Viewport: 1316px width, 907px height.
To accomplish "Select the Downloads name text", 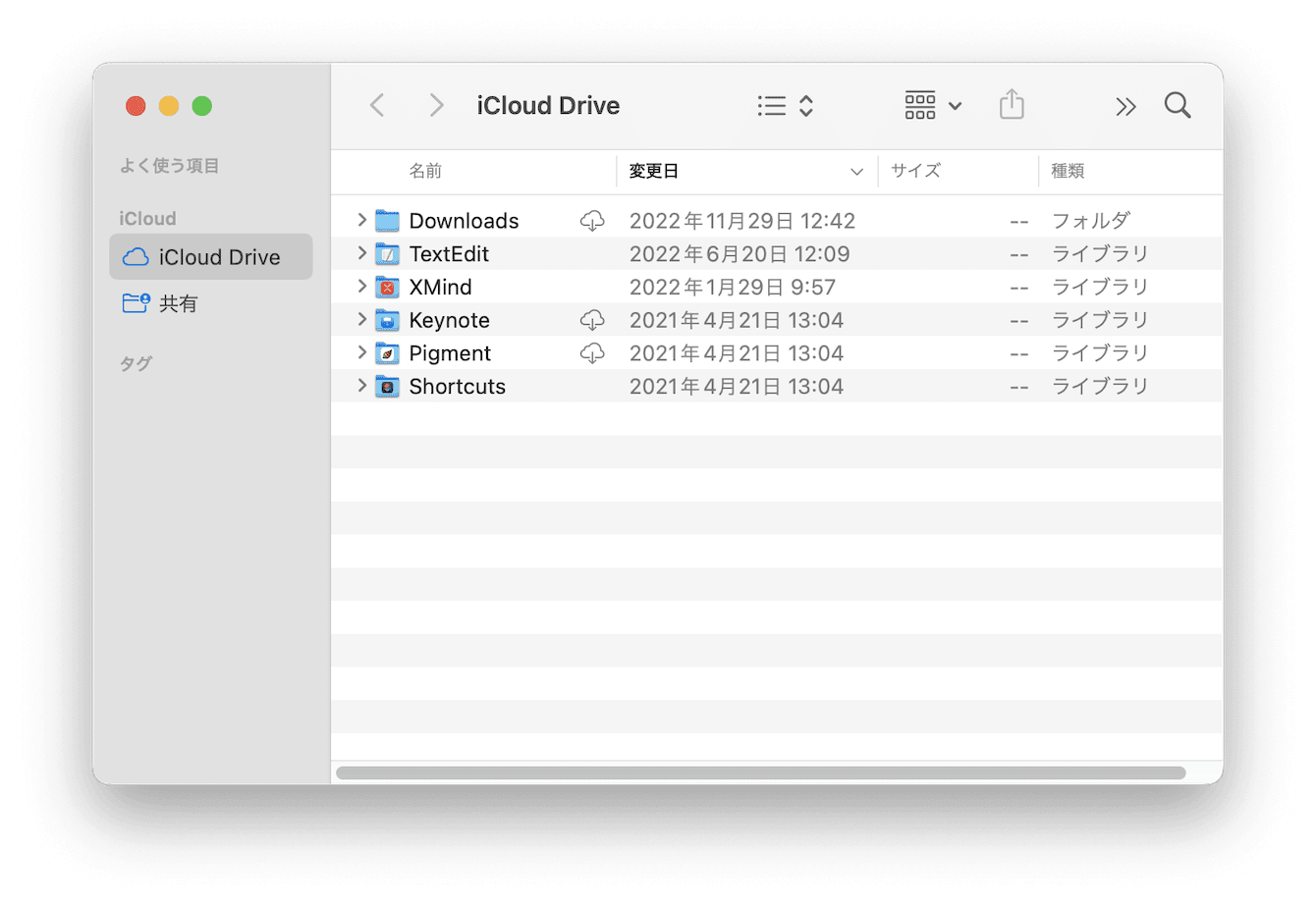I will (x=464, y=221).
